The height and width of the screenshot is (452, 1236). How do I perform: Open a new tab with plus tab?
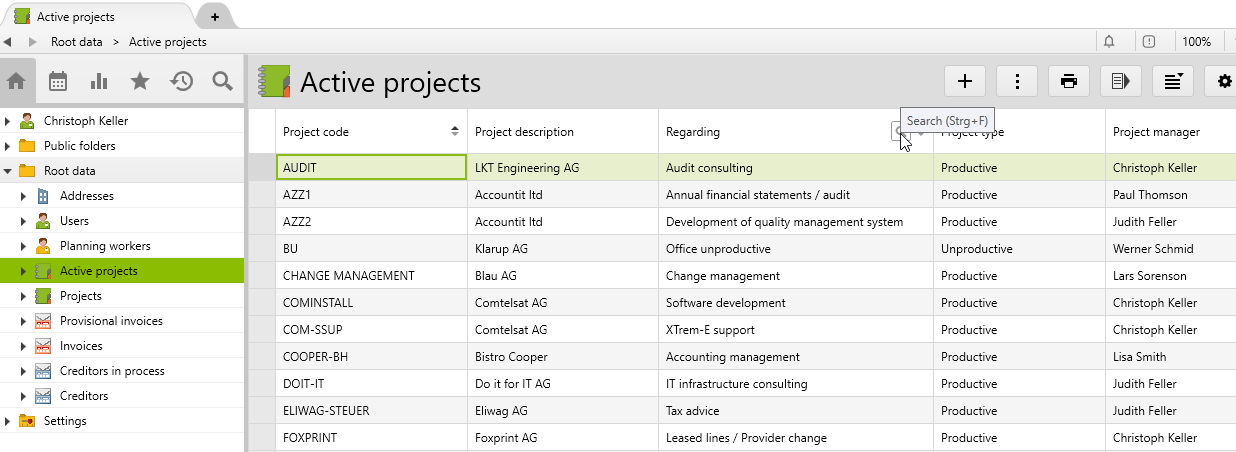pyautogui.click(x=214, y=17)
